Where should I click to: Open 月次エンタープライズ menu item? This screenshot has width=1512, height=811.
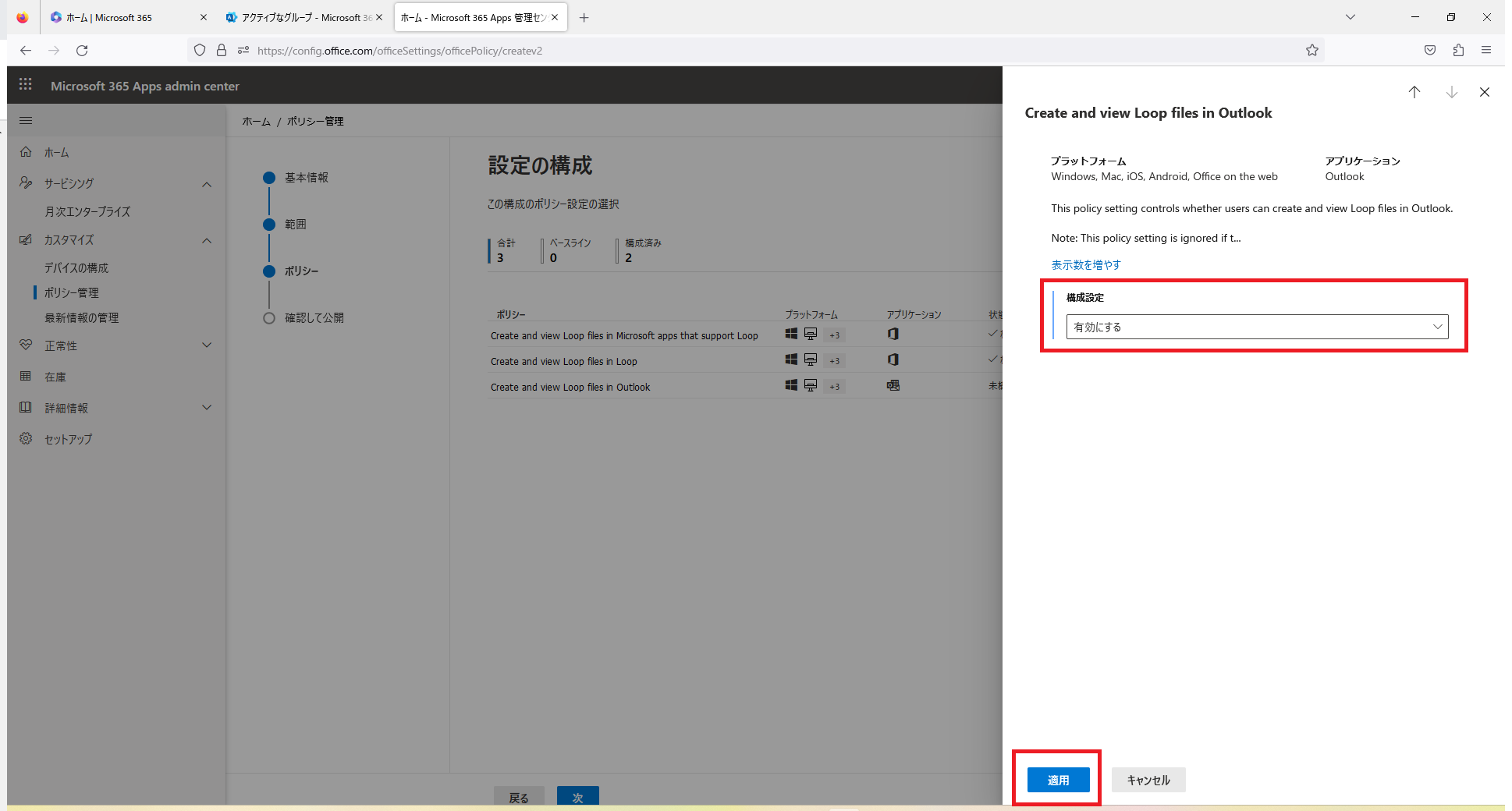(87, 211)
